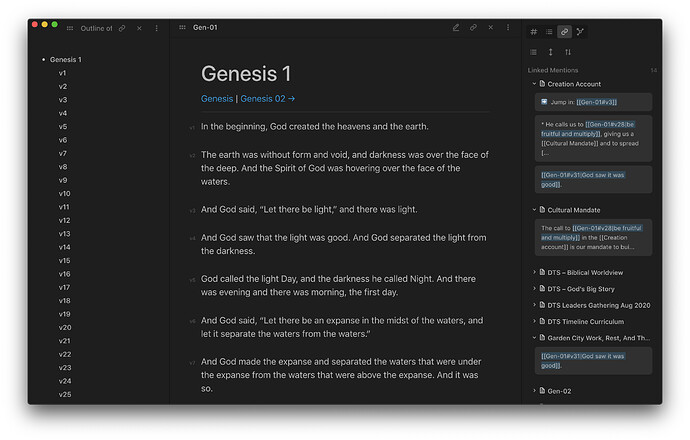Switch Gen-01 note to edit mode
This screenshot has width=690, height=440.
pyautogui.click(x=456, y=28)
